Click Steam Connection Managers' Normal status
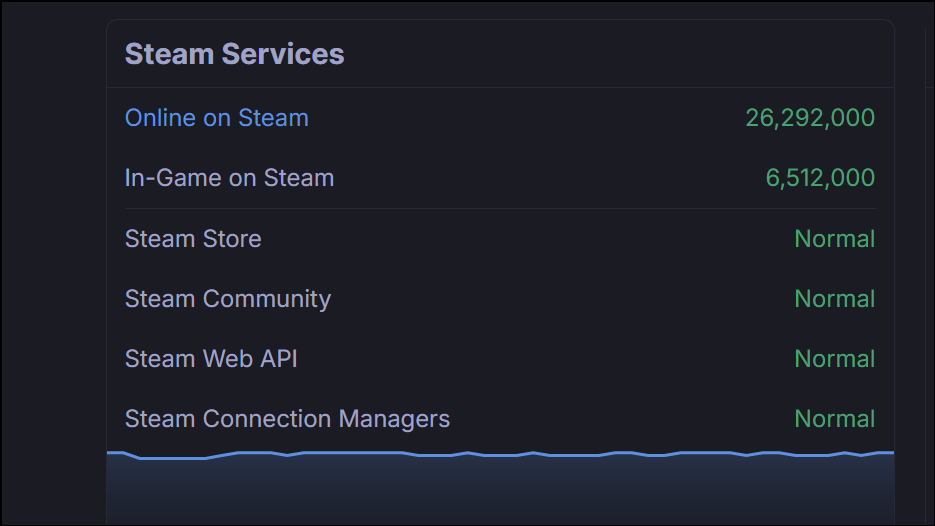Viewport: 935px width, 526px height. point(835,419)
